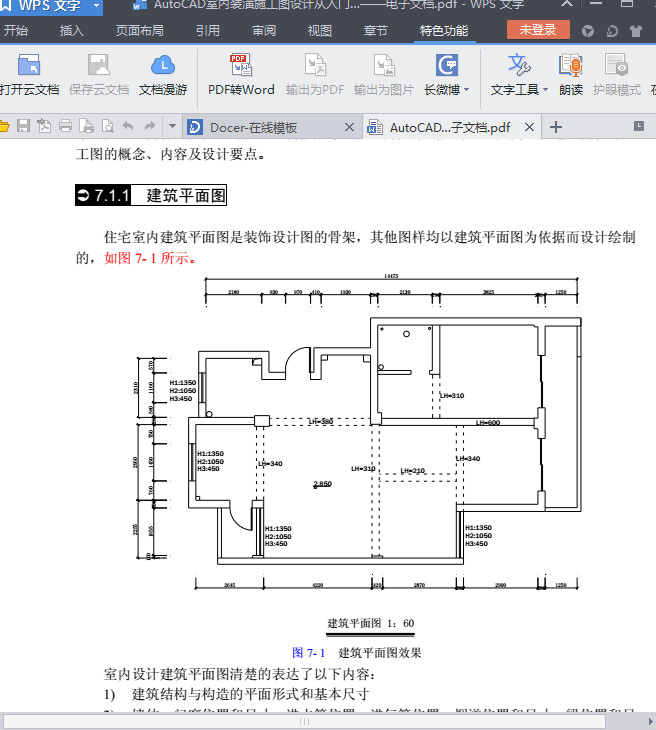Click 输出为PDF export icon

[315, 65]
